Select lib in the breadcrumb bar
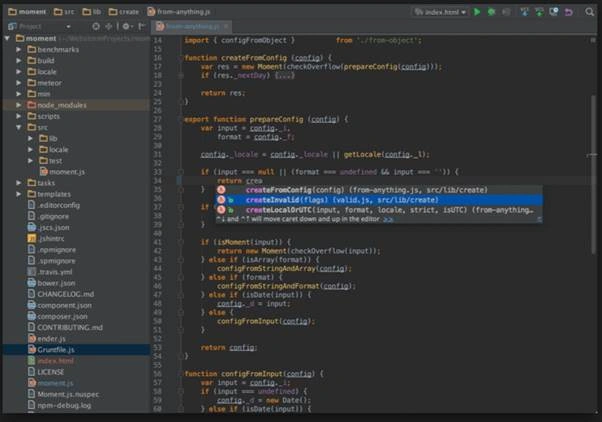The height and width of the screenshot is (422, 602). click(92, 12)
